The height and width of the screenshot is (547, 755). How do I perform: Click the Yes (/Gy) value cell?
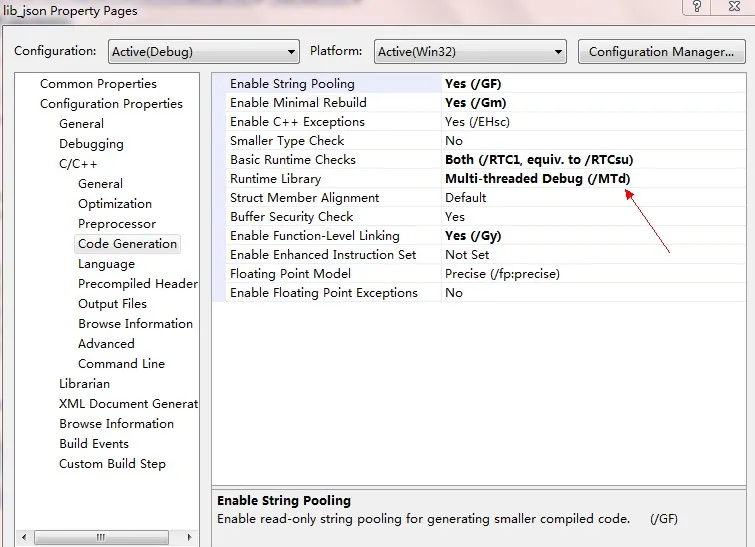593,236
